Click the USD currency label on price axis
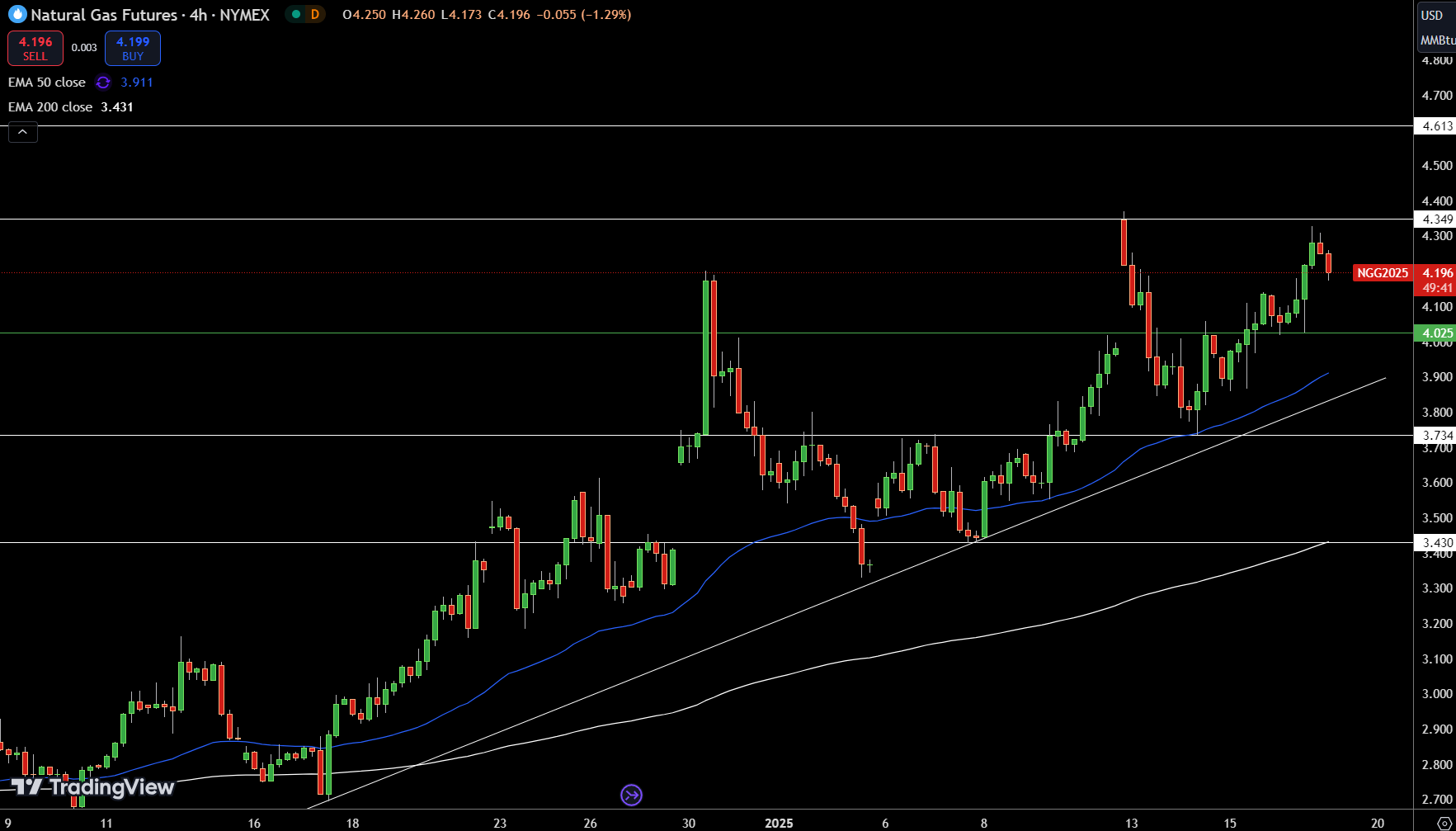Image resolution: width=1456 pixels, height=831 pixels. (x=1432, y=16)
